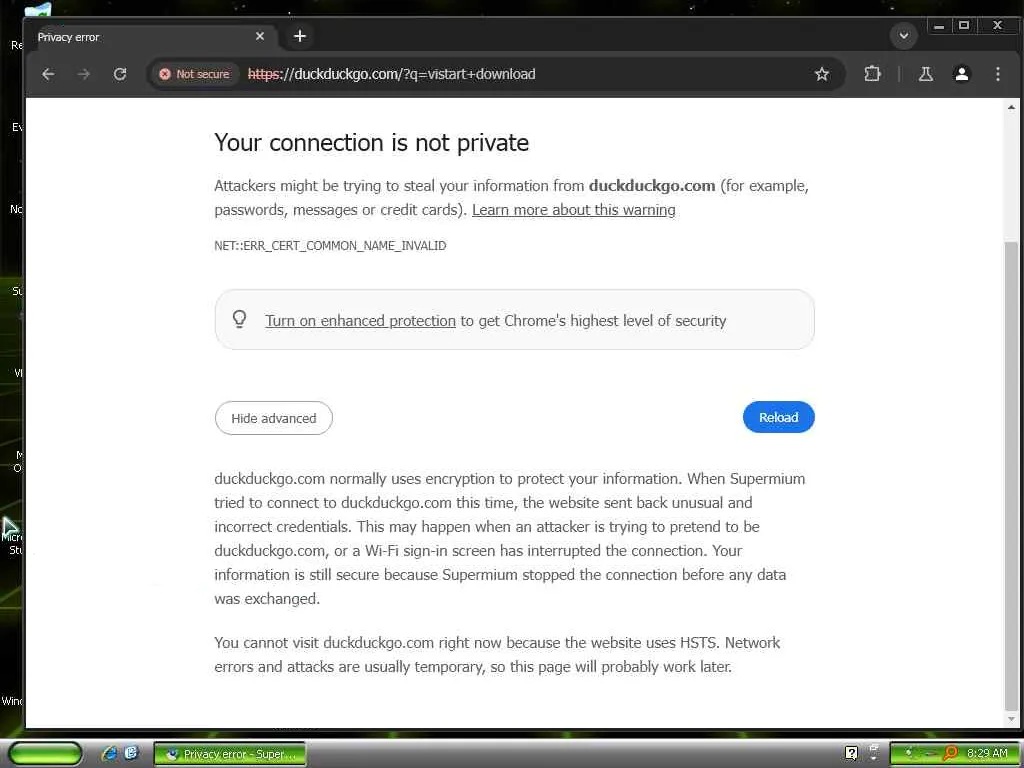
Task: Open the Extensions puzzle icon
Action: pyautogui.click(x=873, y=74)
